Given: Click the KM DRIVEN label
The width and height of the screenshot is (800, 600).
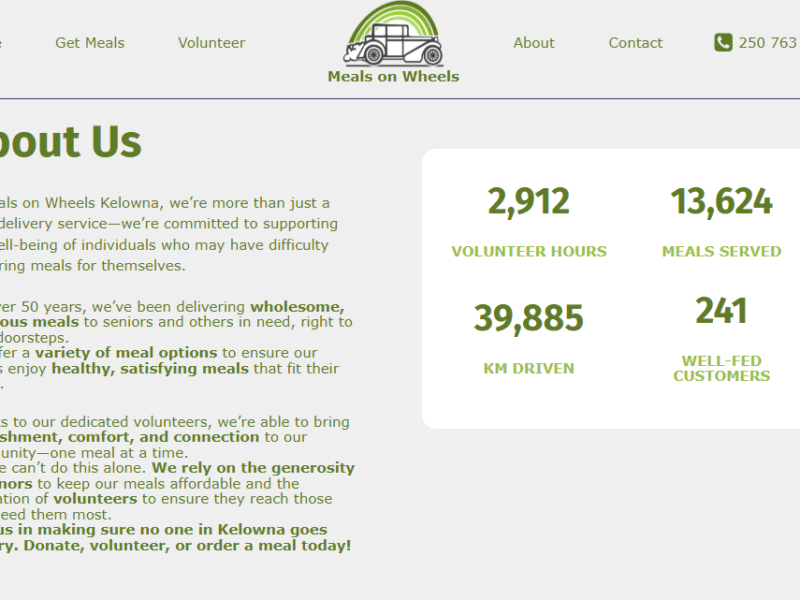Looking at the screenshot, I should (x=529, y=368).
